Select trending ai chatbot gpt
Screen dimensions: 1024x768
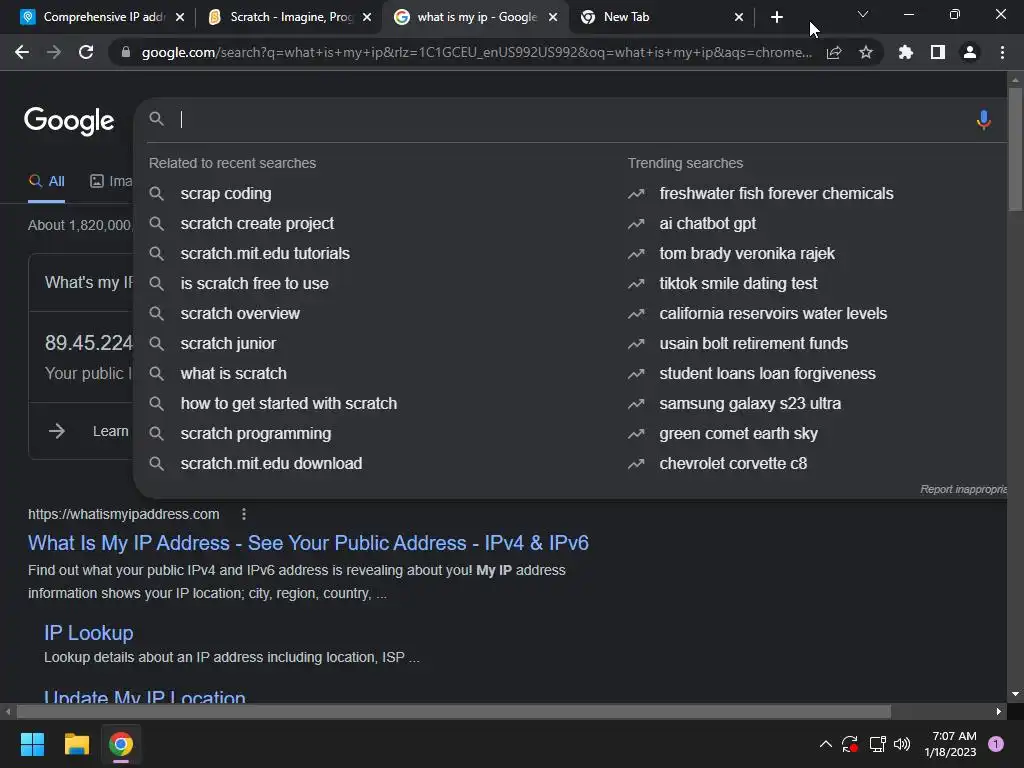point(707,224)
